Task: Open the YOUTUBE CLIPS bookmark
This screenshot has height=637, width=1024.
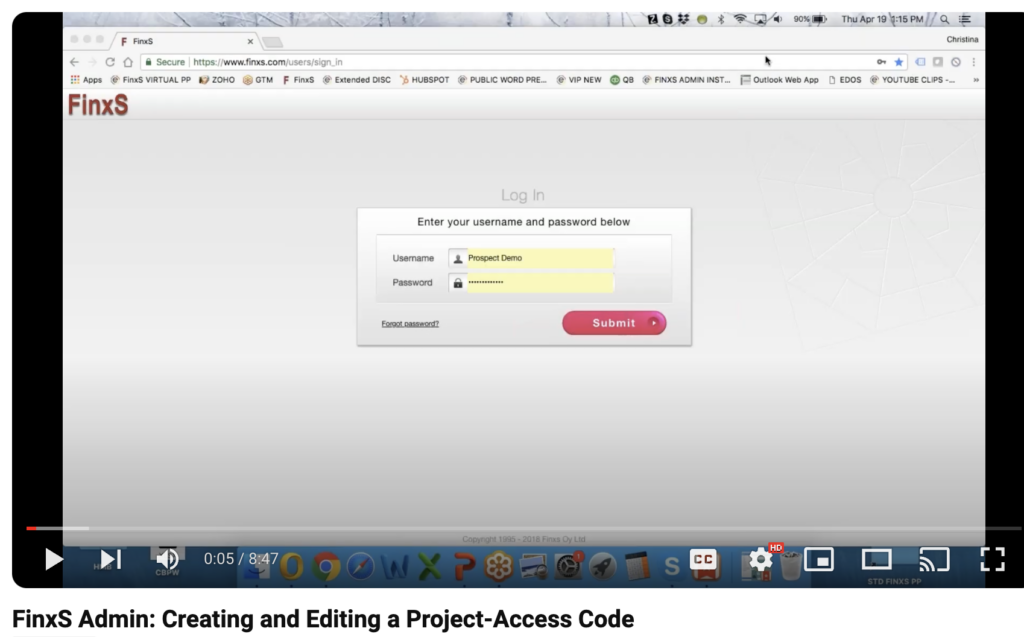Action: click(x=912, y=80)
